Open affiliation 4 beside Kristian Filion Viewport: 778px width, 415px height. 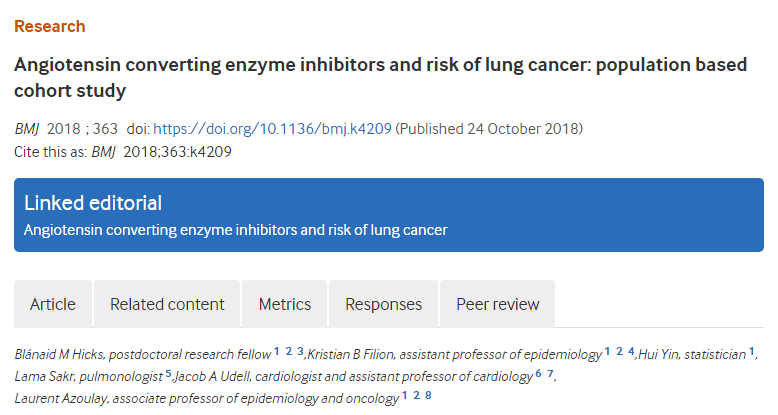point(631,351)
